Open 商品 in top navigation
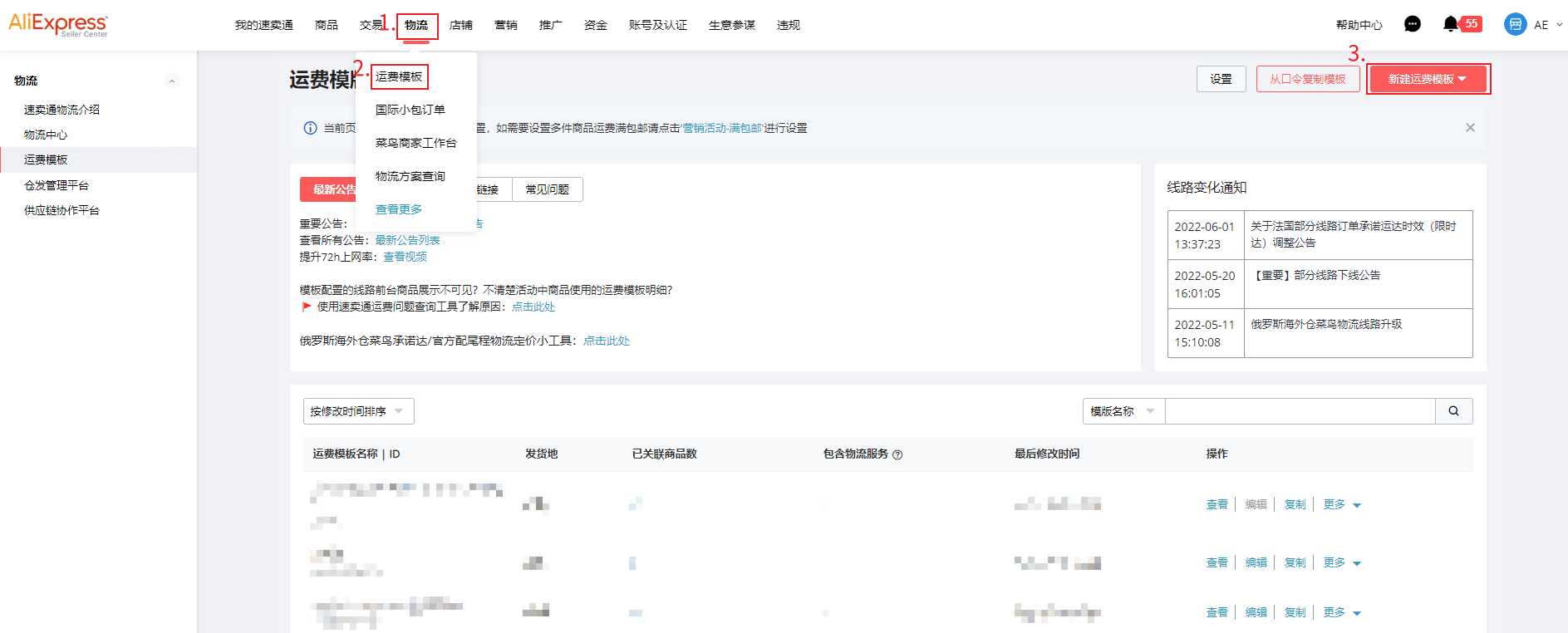1568x633 pixels. click(327, 25)
